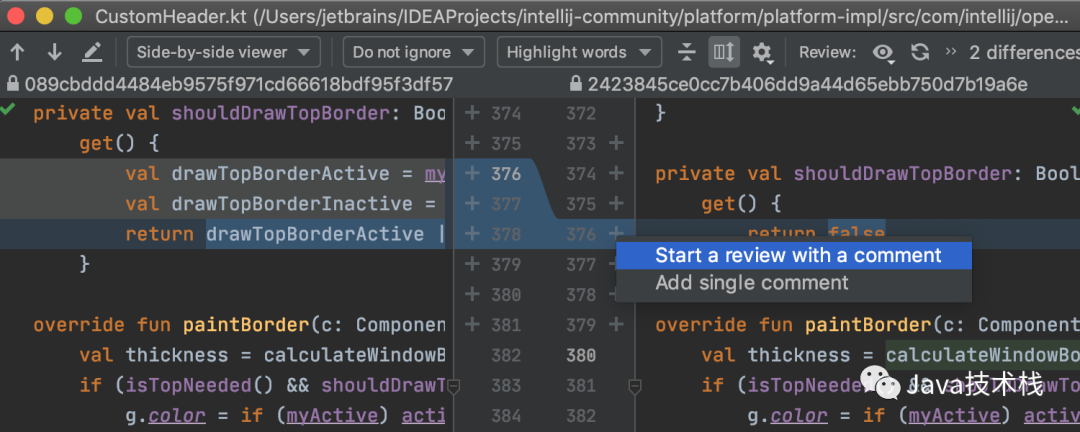Click the 2 differences counter
The width and height of the screenshot is (1080, 432).
[1024, 52]
